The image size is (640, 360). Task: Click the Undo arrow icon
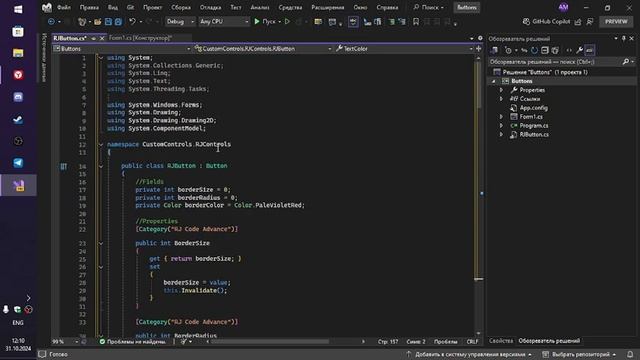pyautogui.click(x=132, y=22)
